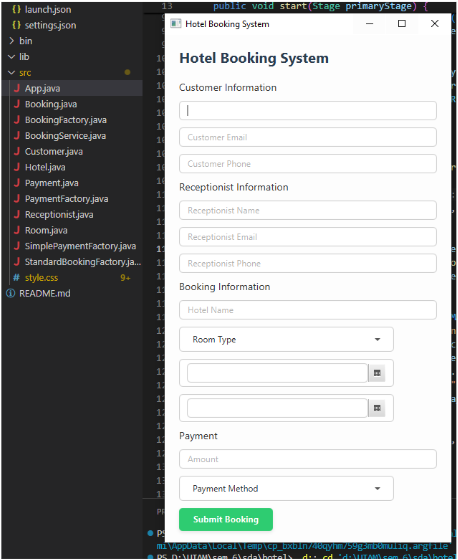
Task: Click the Submit Booking button
Action: 226,519
